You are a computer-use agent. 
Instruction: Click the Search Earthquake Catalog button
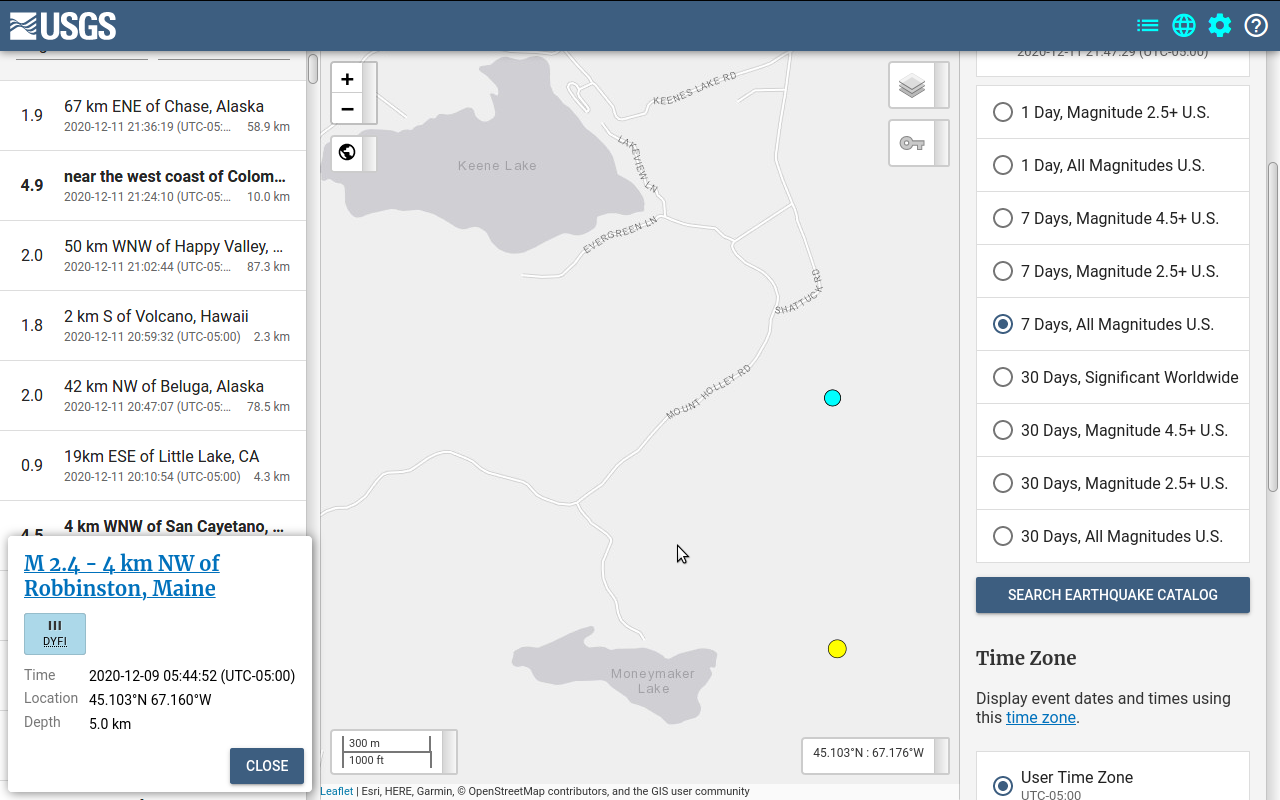[1112, 595]
